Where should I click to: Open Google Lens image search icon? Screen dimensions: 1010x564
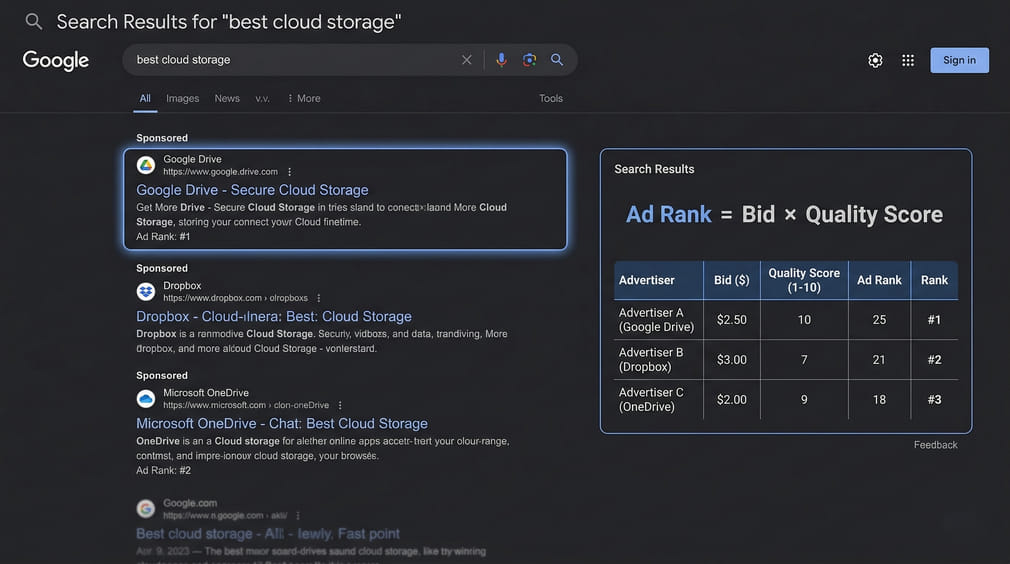click(529, 60)
